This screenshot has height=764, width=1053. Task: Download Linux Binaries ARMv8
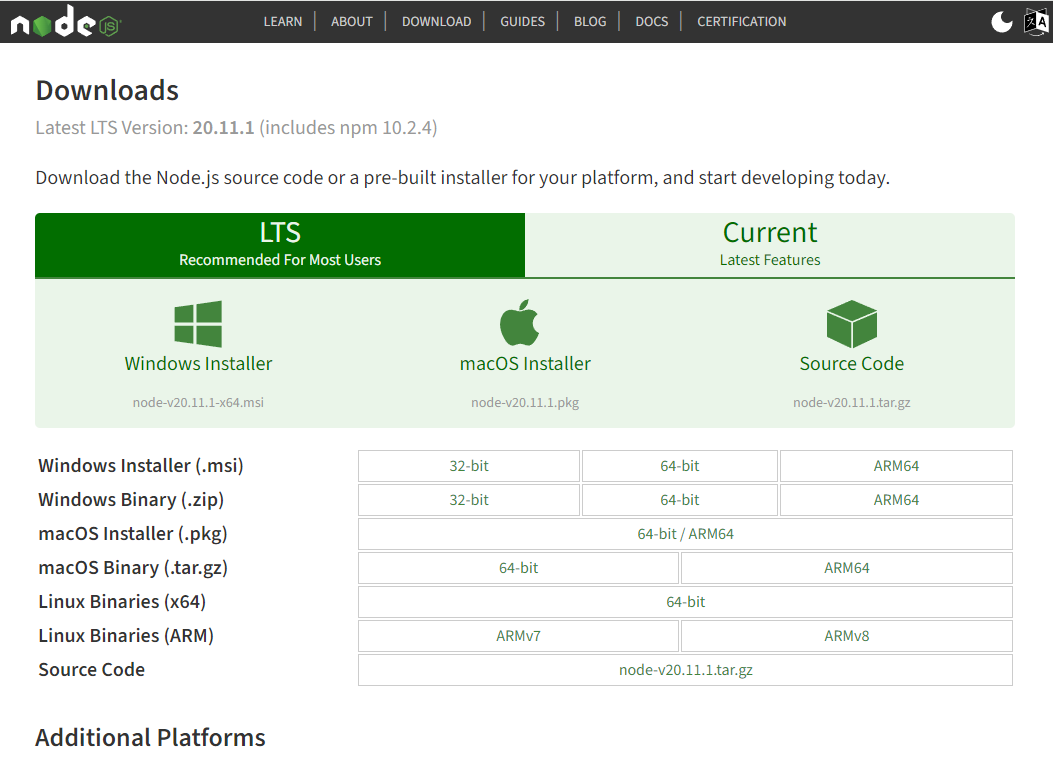(847, 636)
